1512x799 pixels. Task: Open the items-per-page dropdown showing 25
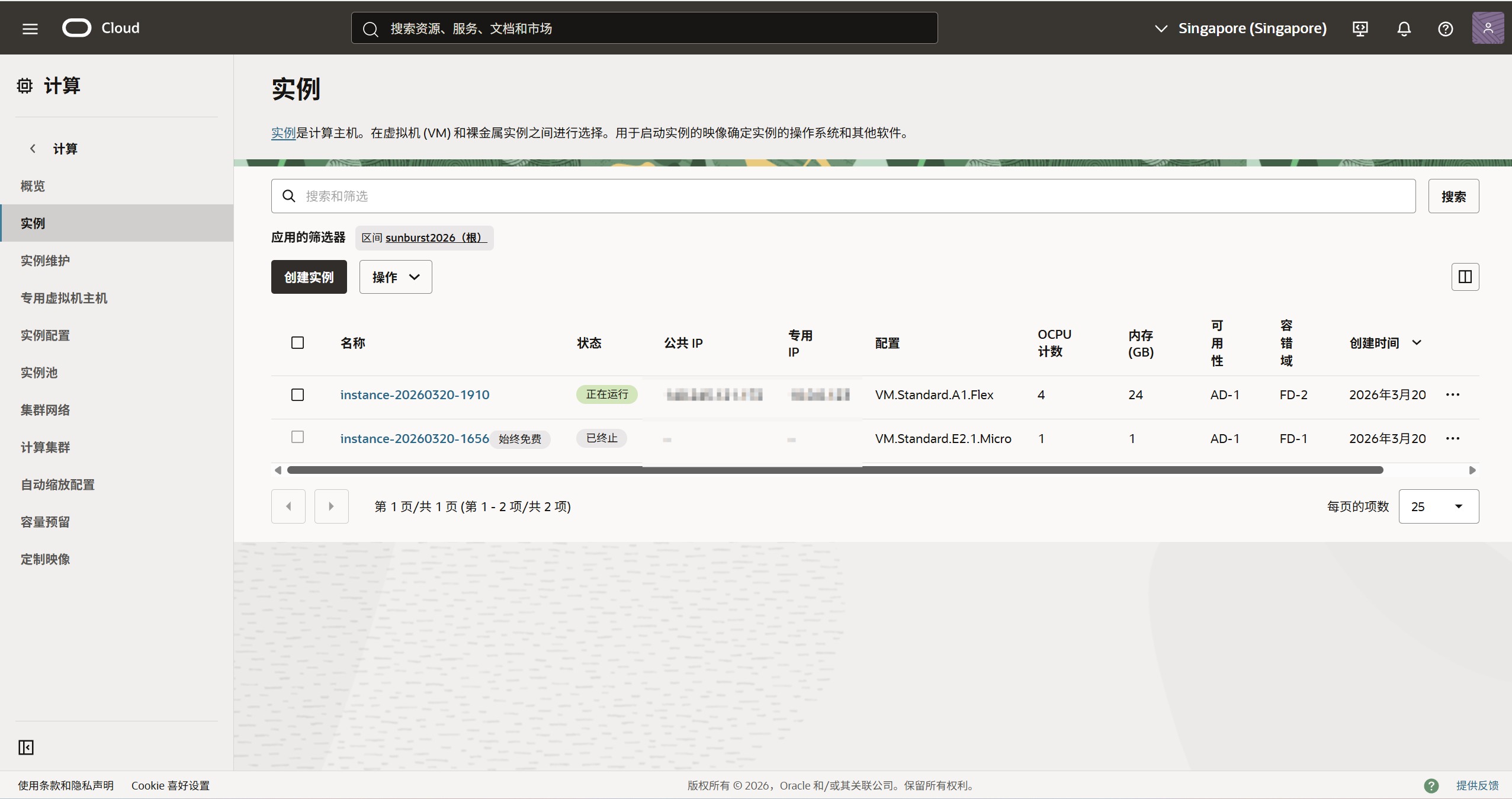tap(1439, 506)
